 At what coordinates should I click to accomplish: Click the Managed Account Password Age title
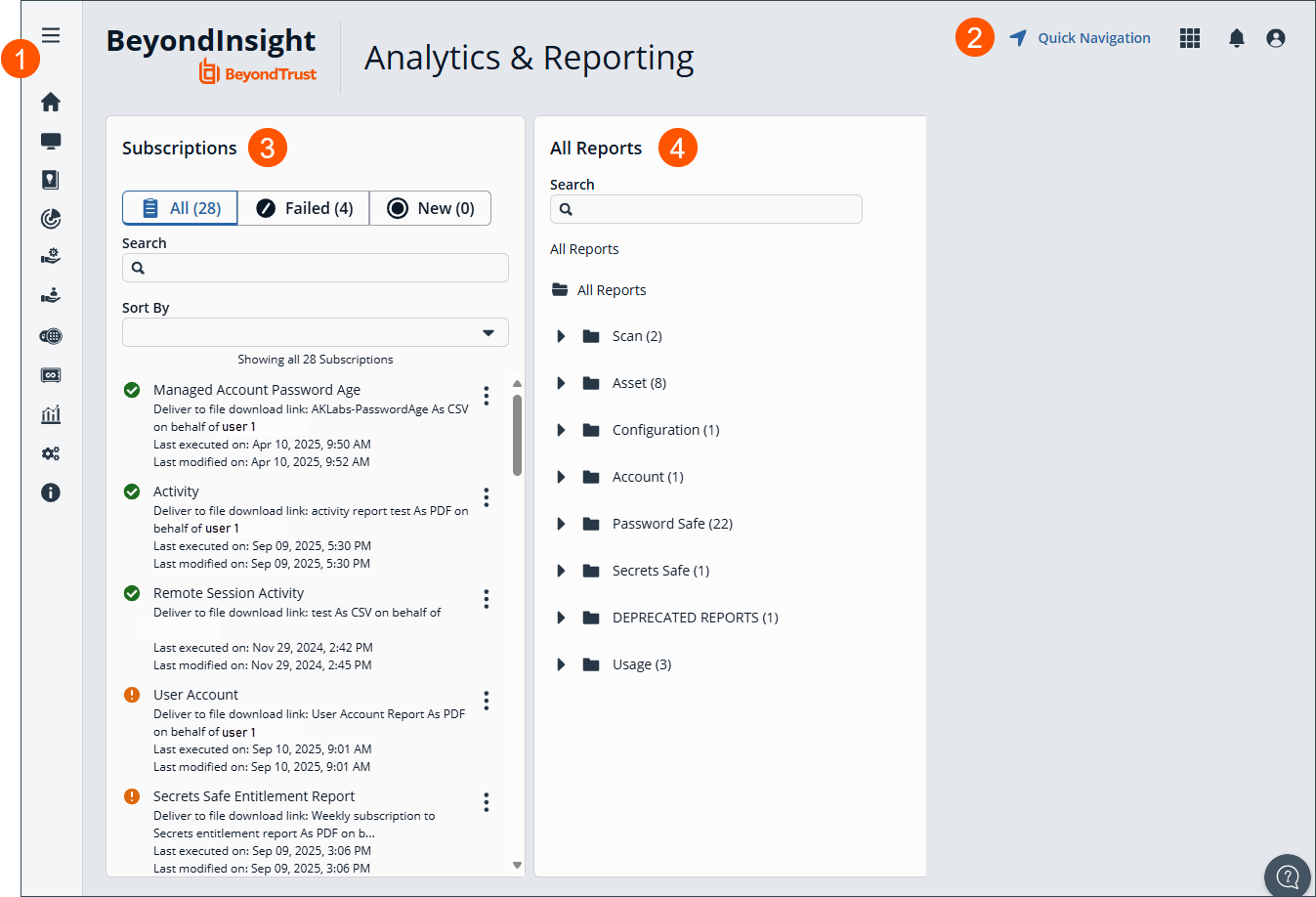tap(257, 390)
